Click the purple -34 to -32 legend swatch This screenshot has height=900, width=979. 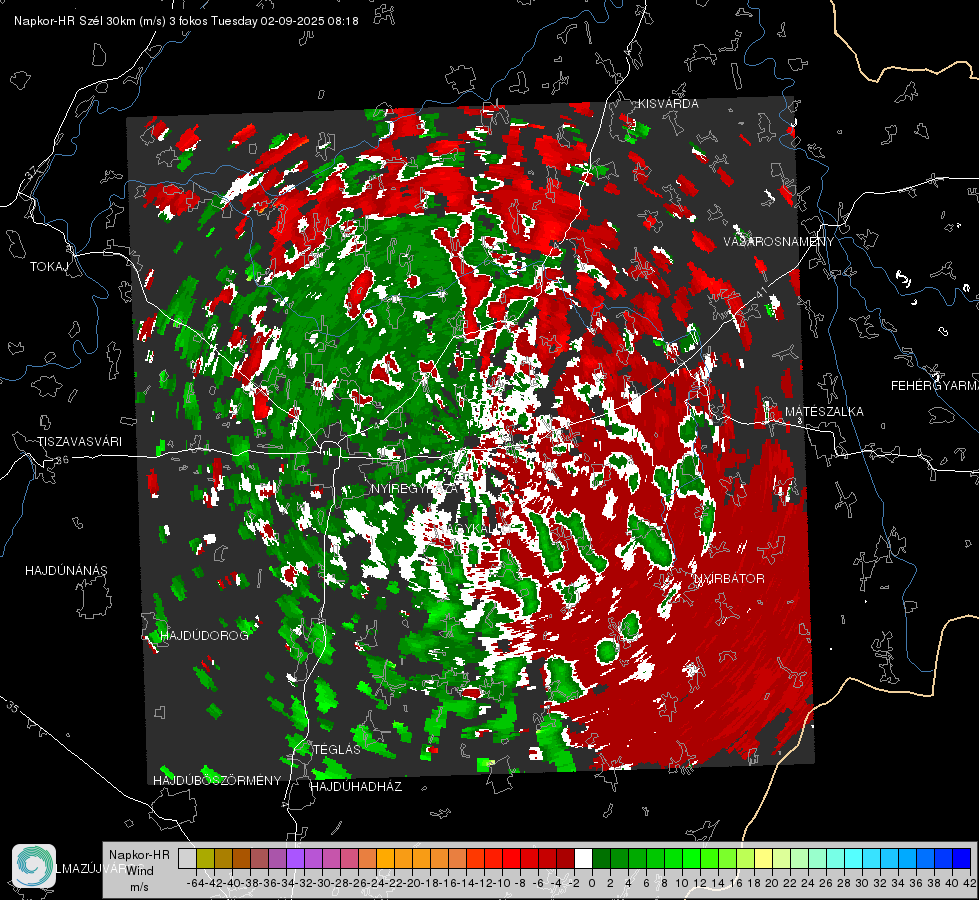[x=295, y=859]
